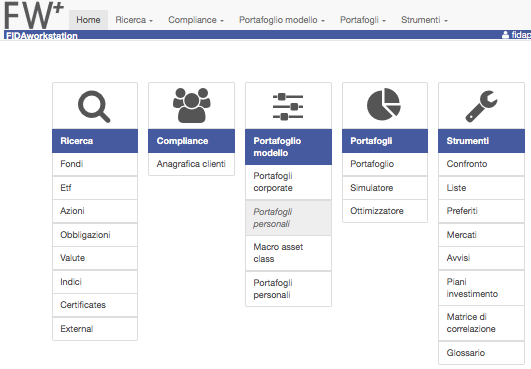Click the magnifying glass Ricerca icon
This screenshot has height=369, width=531.
click(x=94, y=106)
